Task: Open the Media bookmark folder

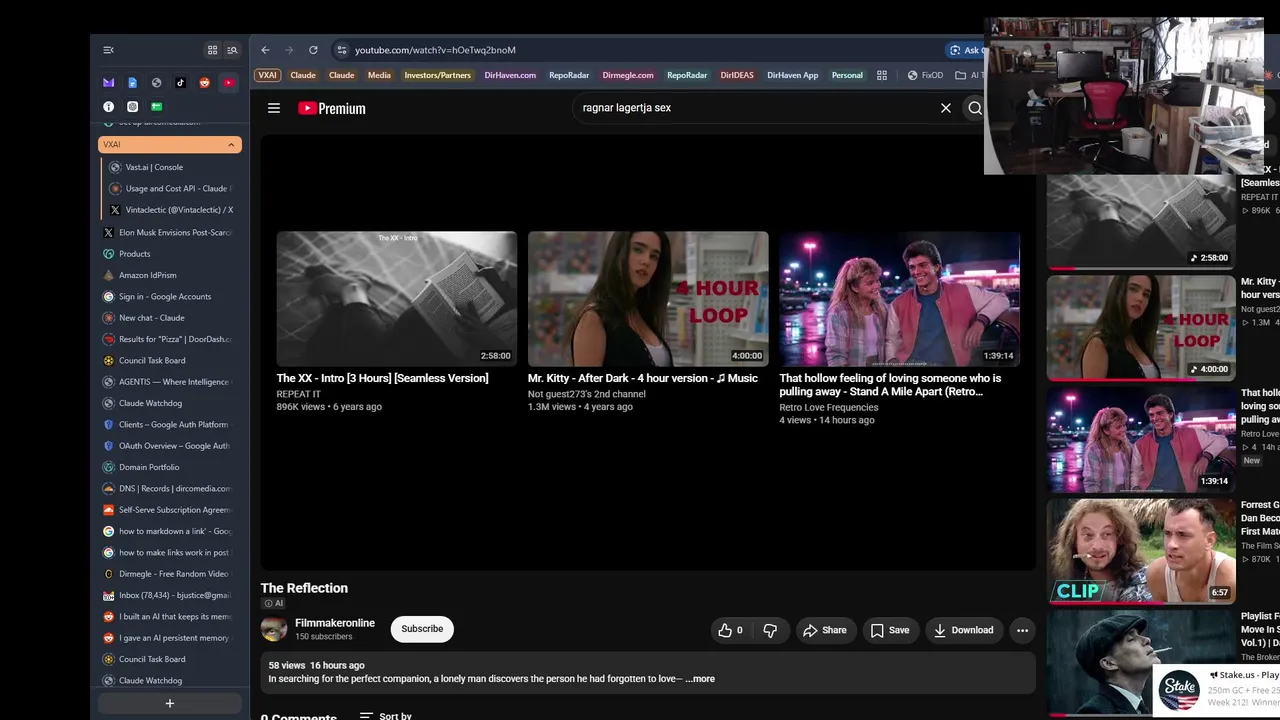Action: [x=379, y=75]
